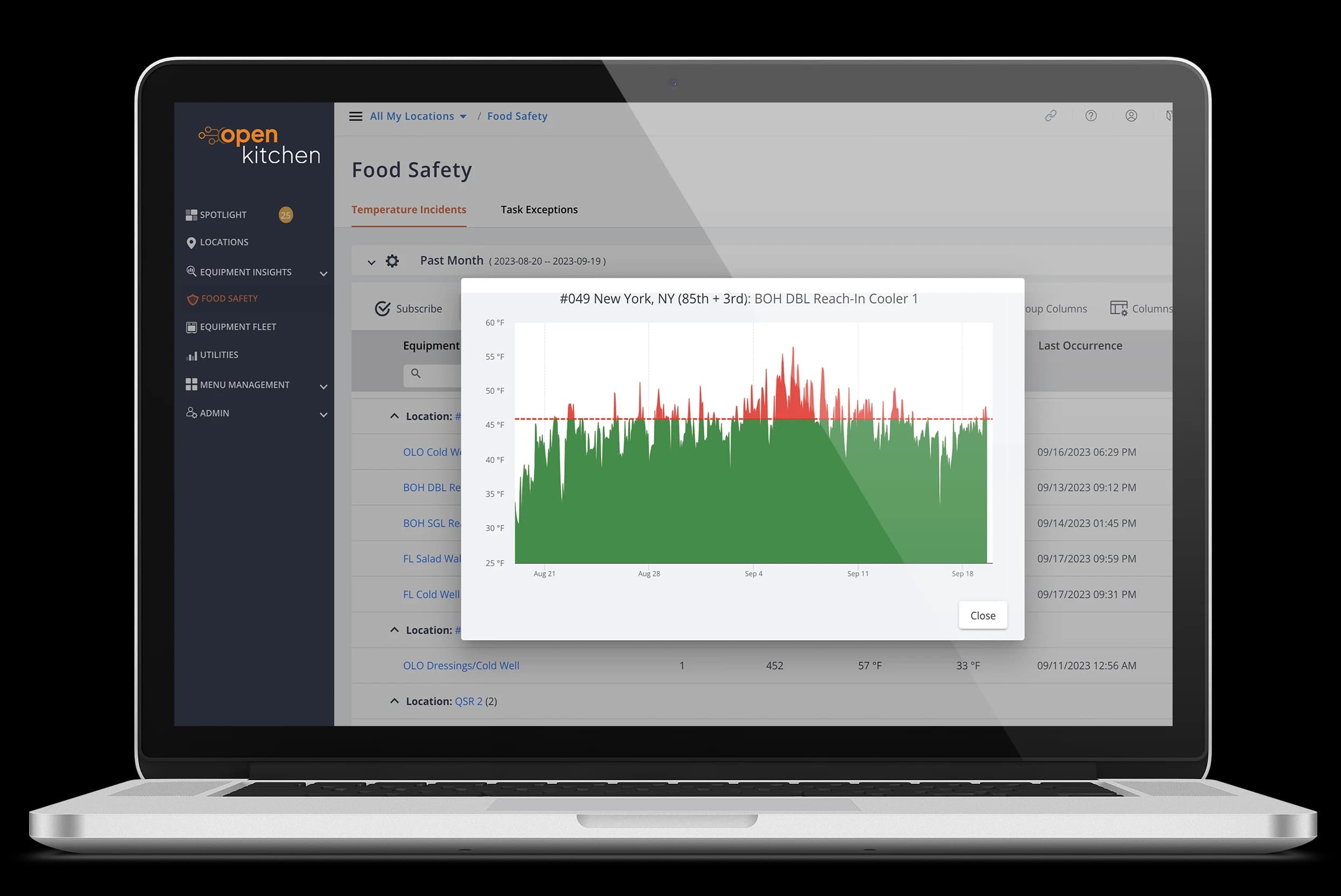
Task: Click the Admin user icon
Action: 192,413
